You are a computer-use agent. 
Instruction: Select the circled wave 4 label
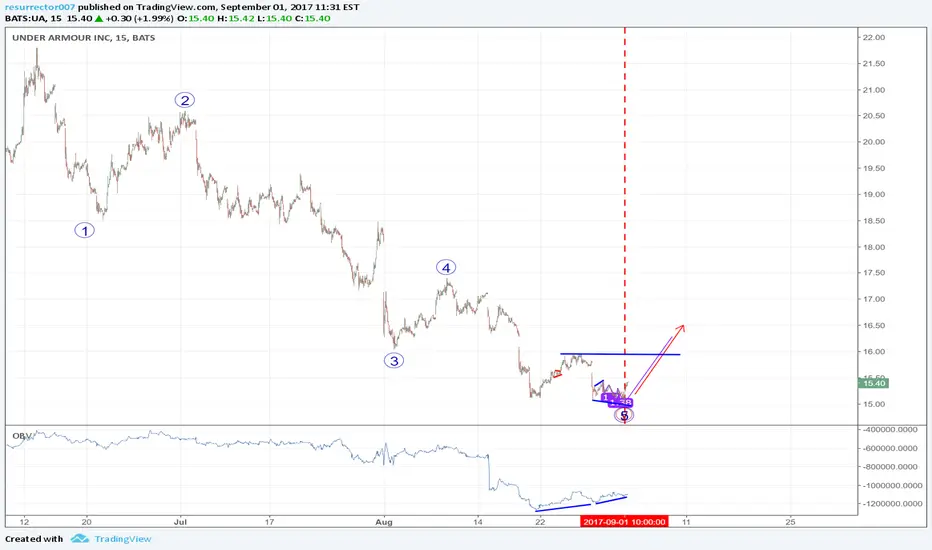[x=446, y=268]
